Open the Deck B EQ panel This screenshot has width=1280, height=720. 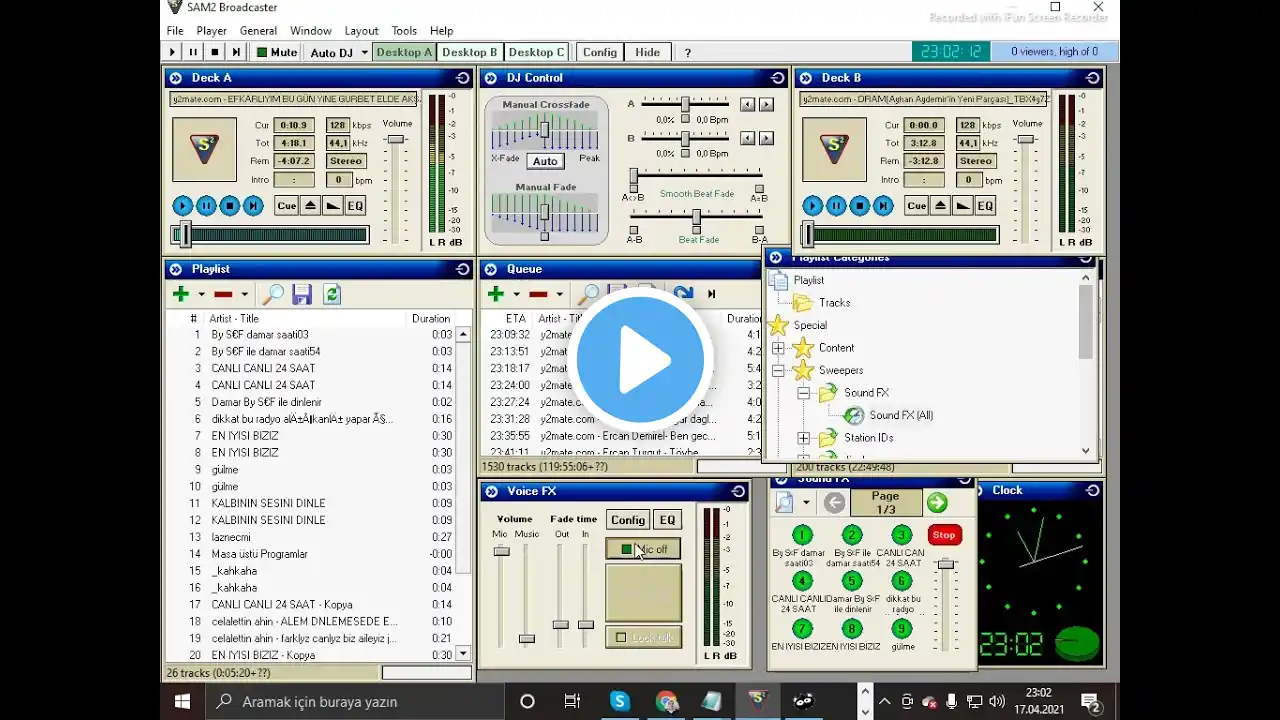point(985,206)
